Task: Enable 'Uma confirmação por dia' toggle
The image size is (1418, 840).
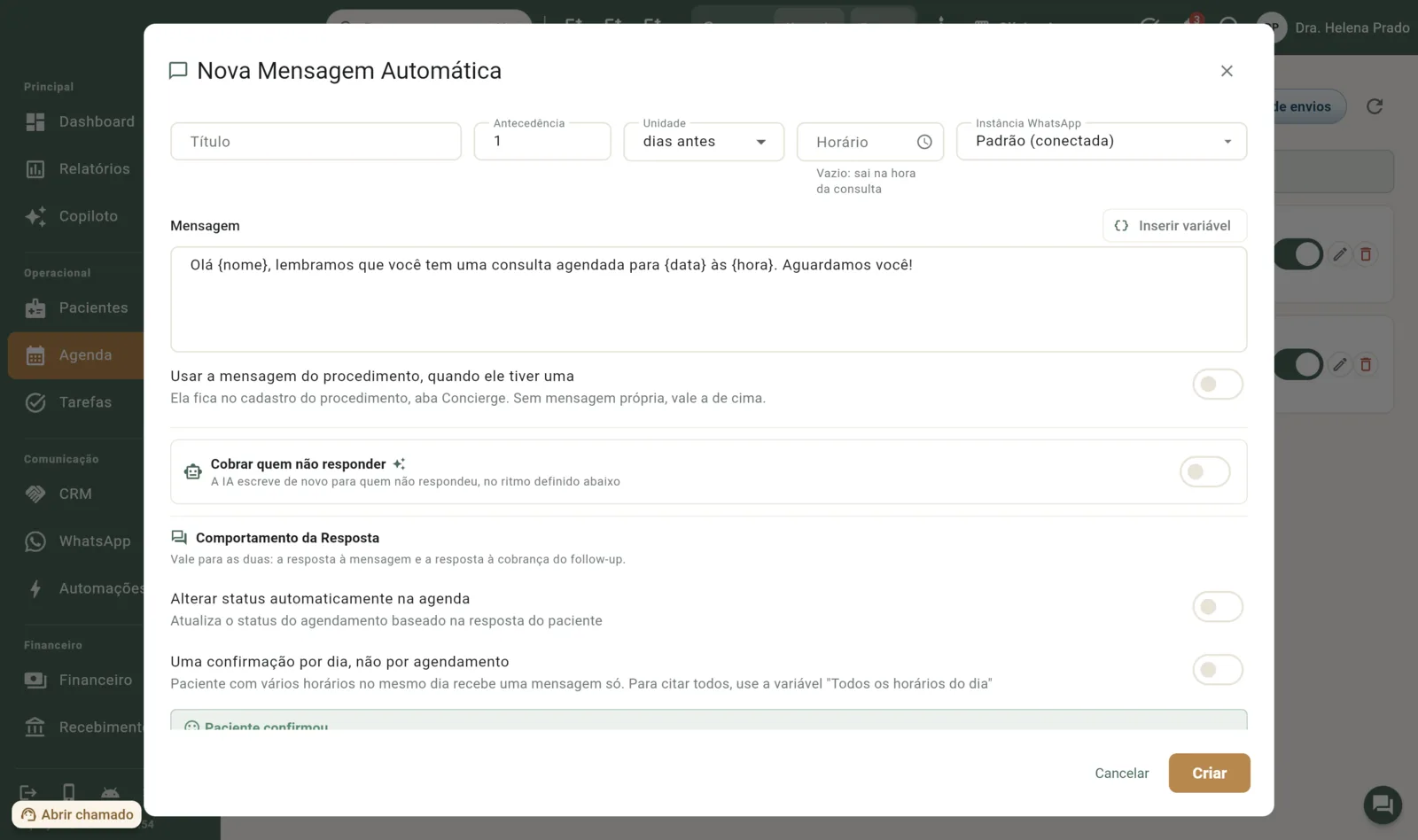Action: pos(1217,670)
